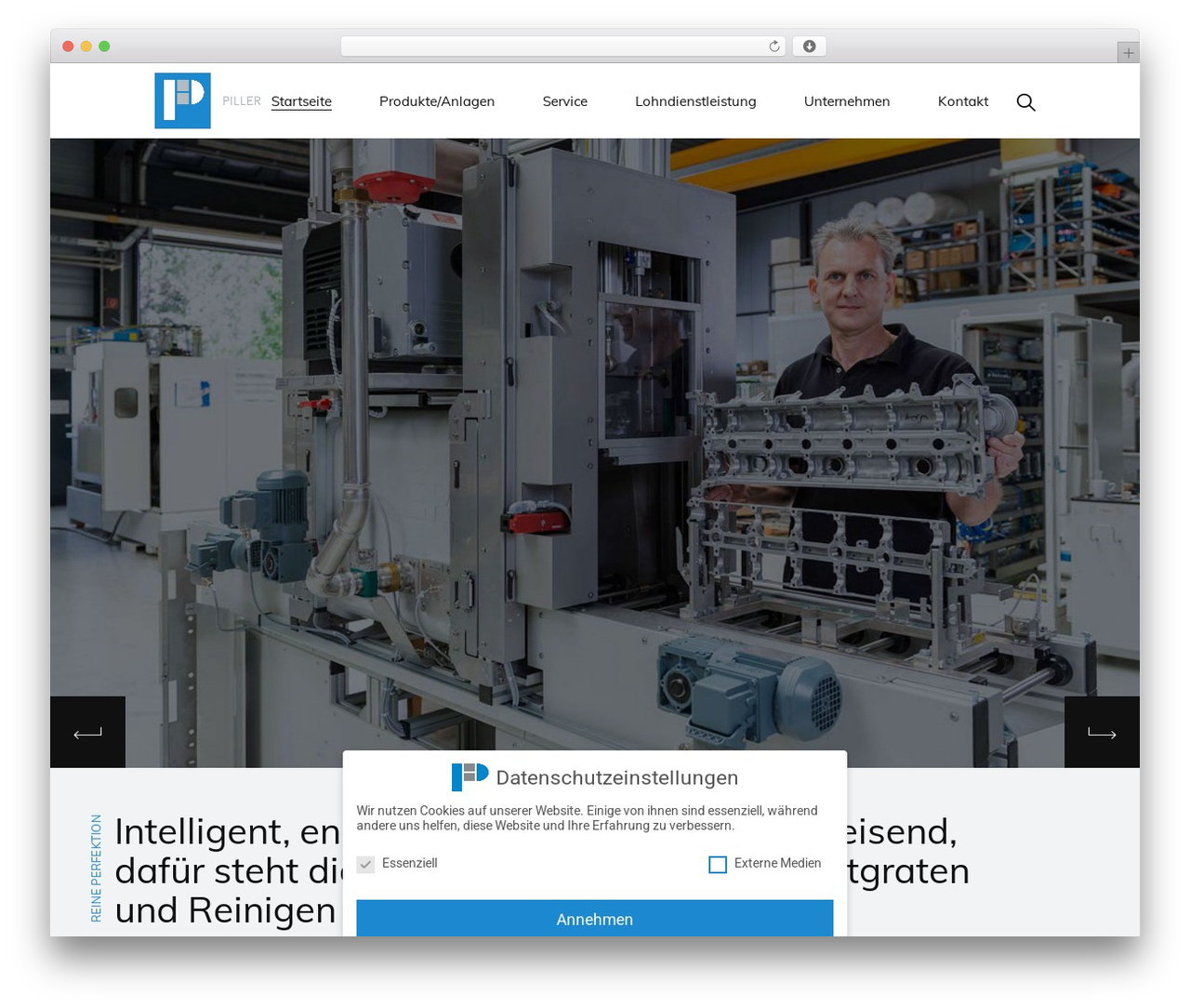Minimize the window with the yellow button

pyautogui.click(x=86, y=46)
